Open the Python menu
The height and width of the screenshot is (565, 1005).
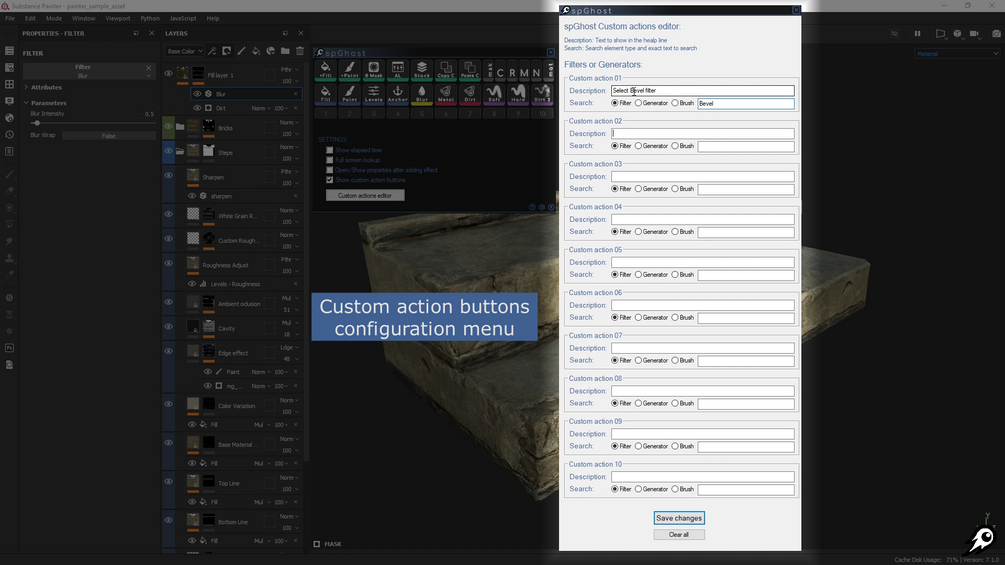[150, 19]
